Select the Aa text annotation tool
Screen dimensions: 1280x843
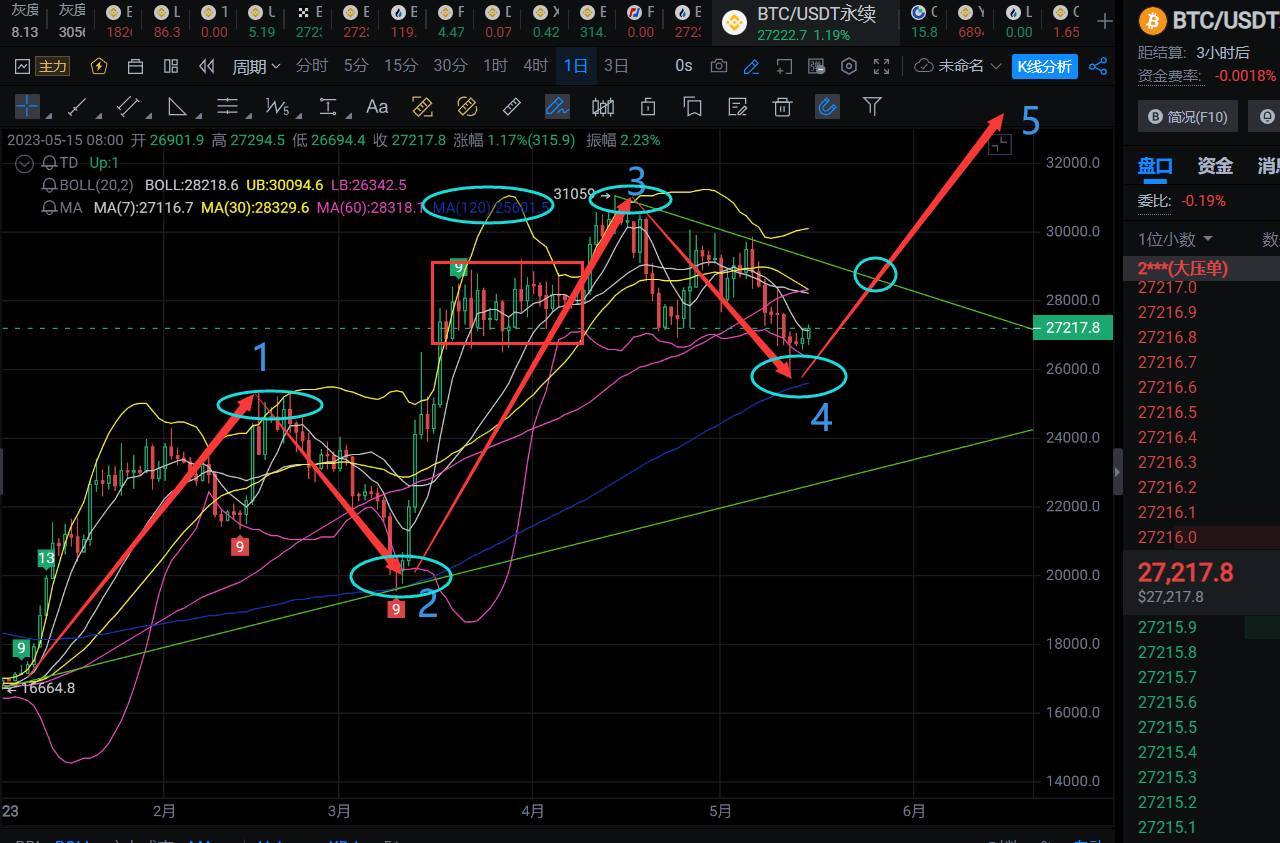(377, 106)
